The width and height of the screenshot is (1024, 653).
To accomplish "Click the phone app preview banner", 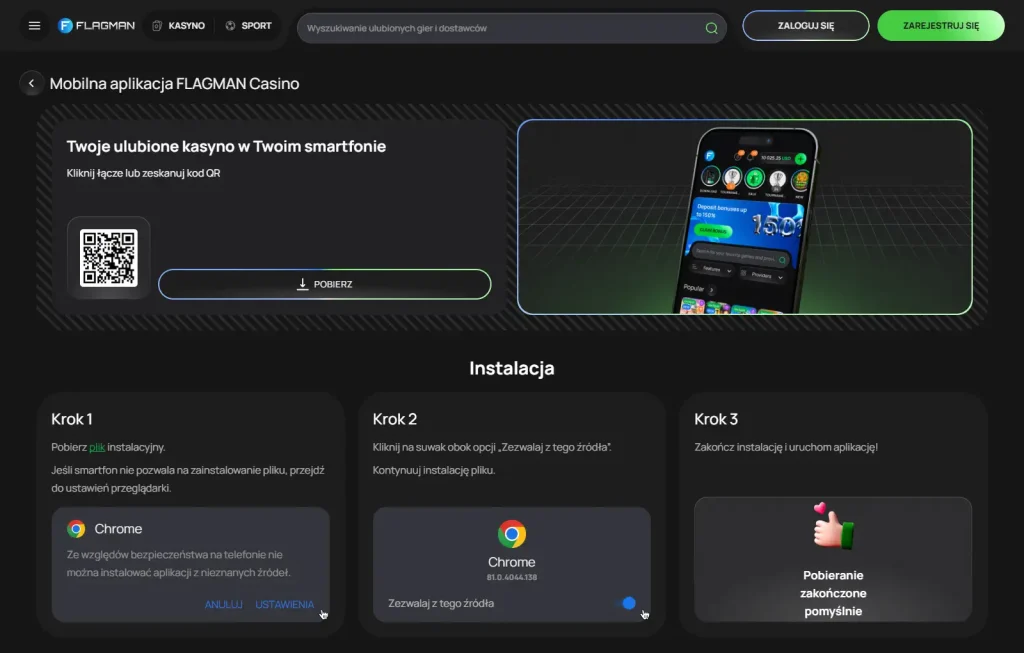I will pyautogui.click(x=744, y=217).
